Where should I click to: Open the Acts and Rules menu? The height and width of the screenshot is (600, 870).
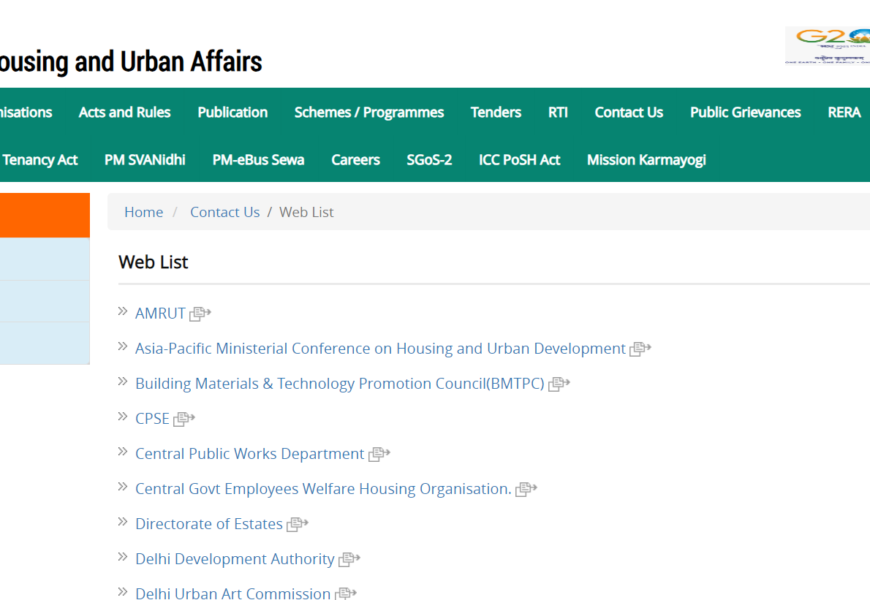125,112
